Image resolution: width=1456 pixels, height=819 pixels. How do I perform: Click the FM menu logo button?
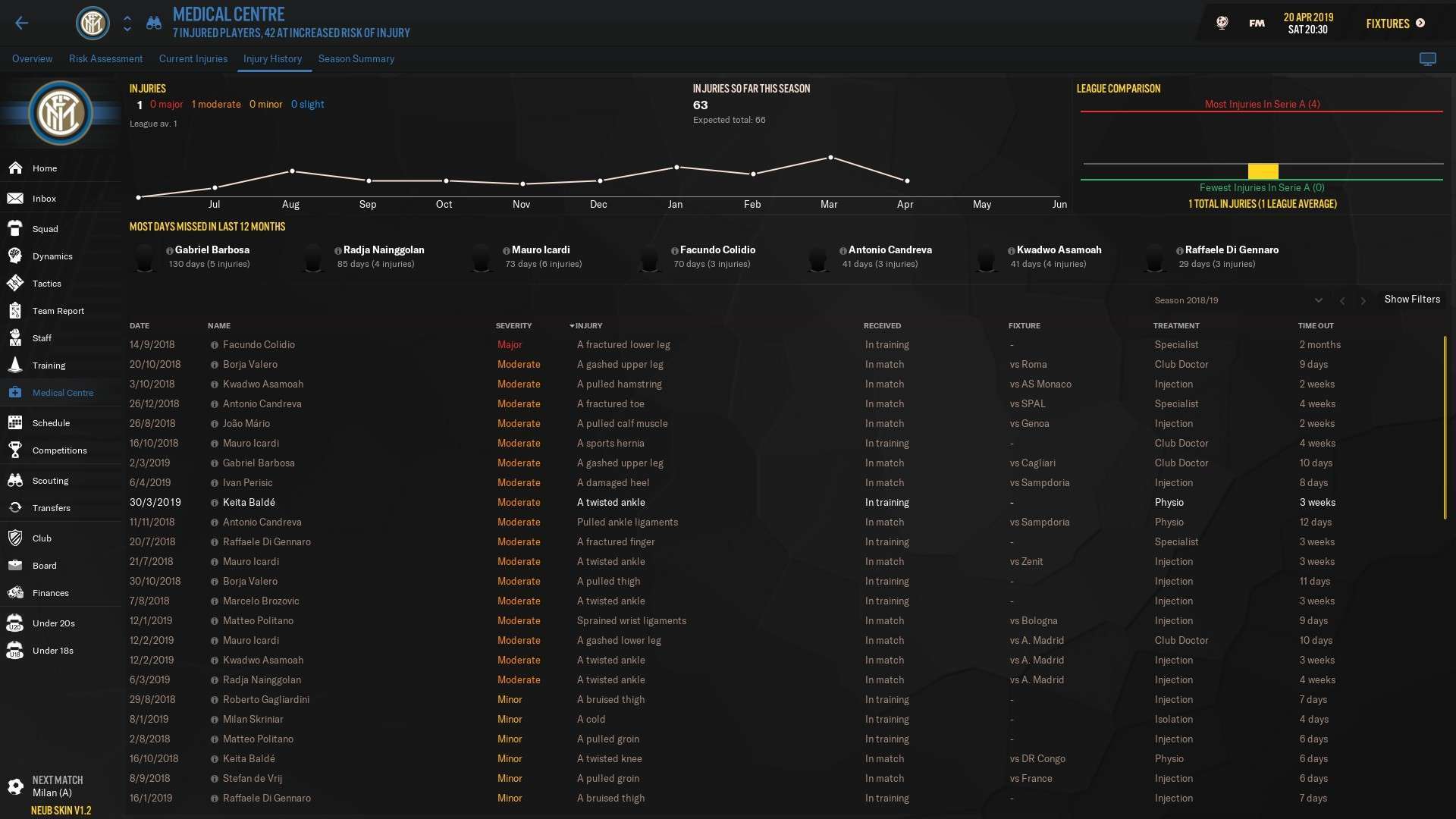(1257, 24)
